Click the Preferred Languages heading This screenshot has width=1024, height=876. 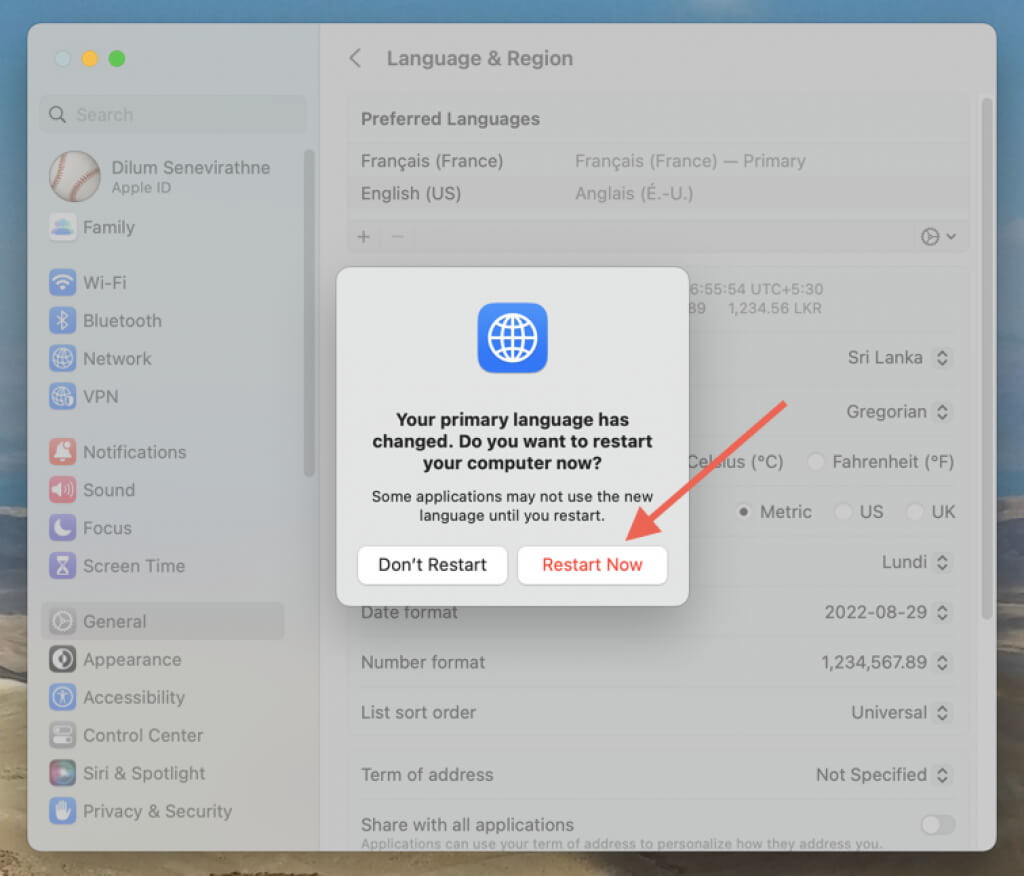pos(450,119)
